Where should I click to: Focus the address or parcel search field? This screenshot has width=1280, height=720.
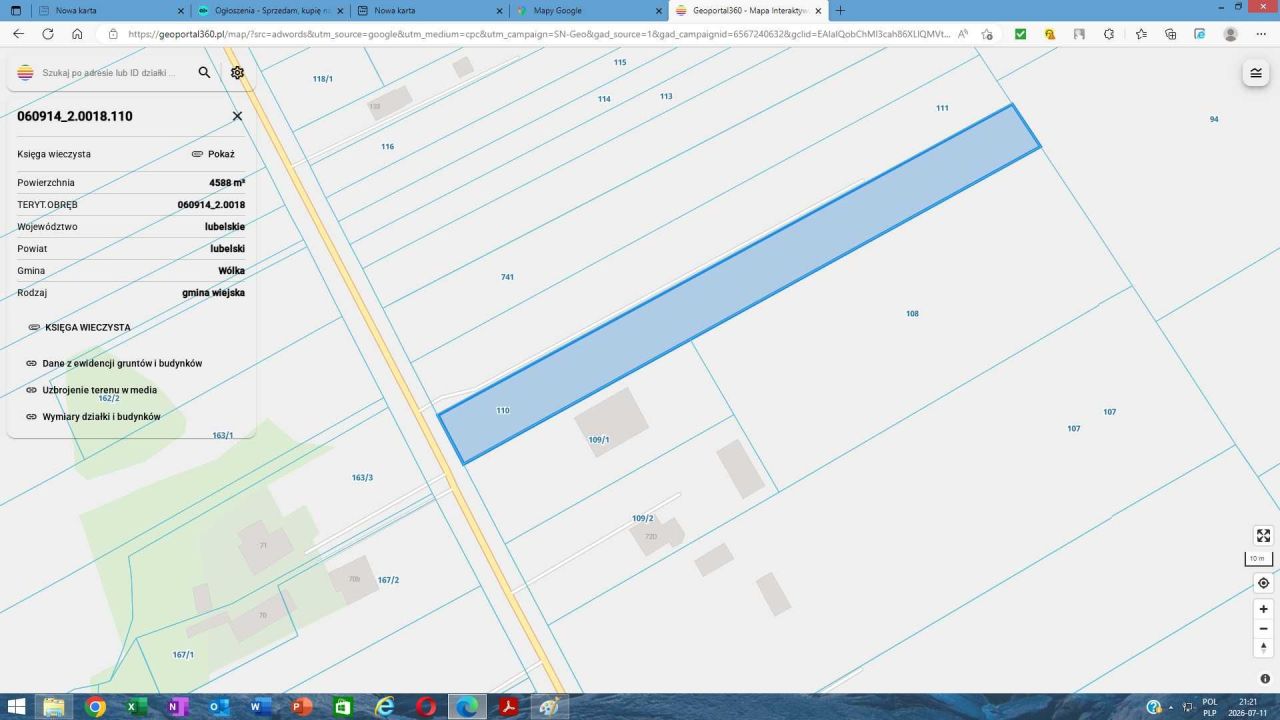coord(110,73)
